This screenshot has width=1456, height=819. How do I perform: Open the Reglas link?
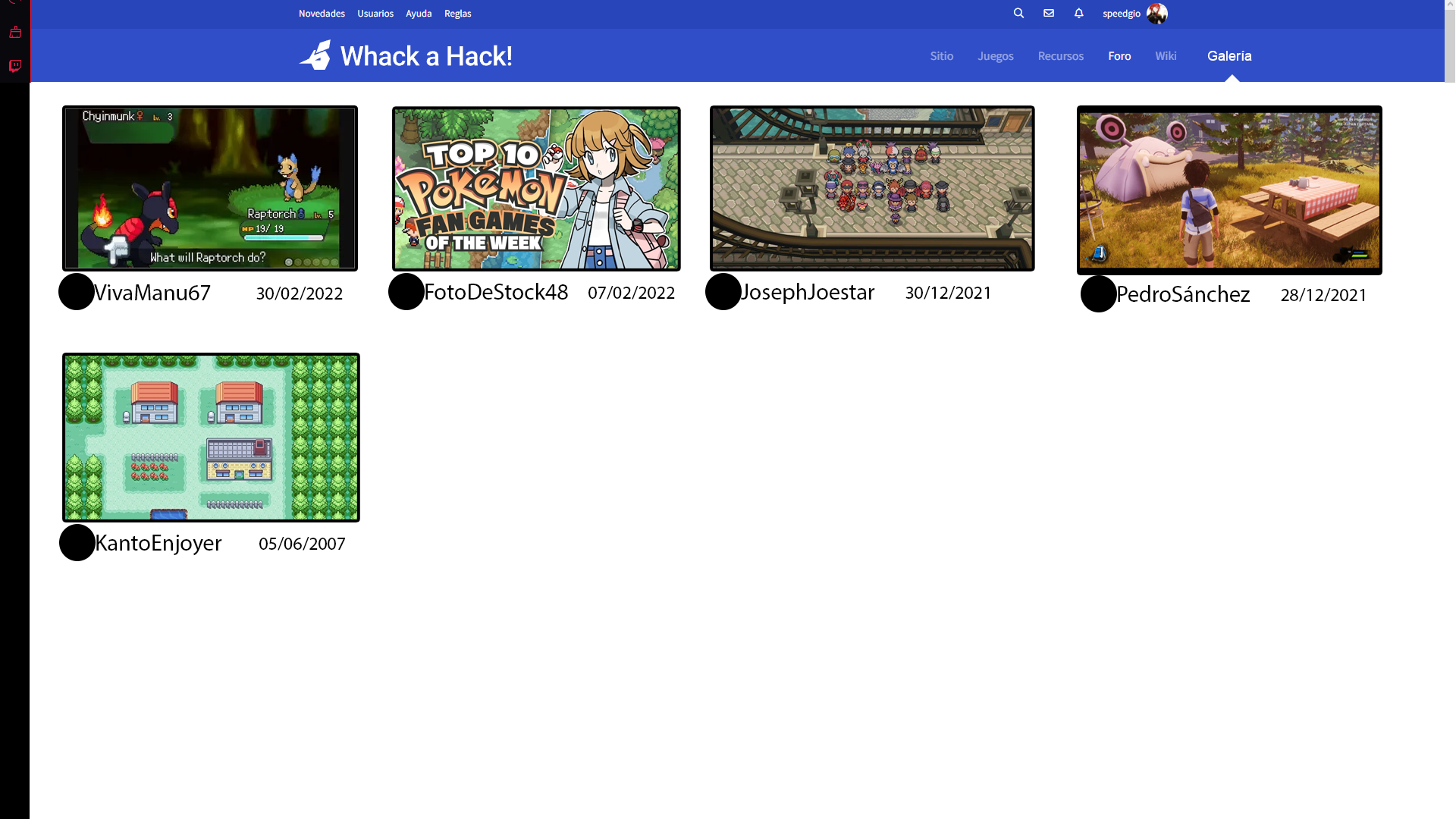[x=457, y=14]
